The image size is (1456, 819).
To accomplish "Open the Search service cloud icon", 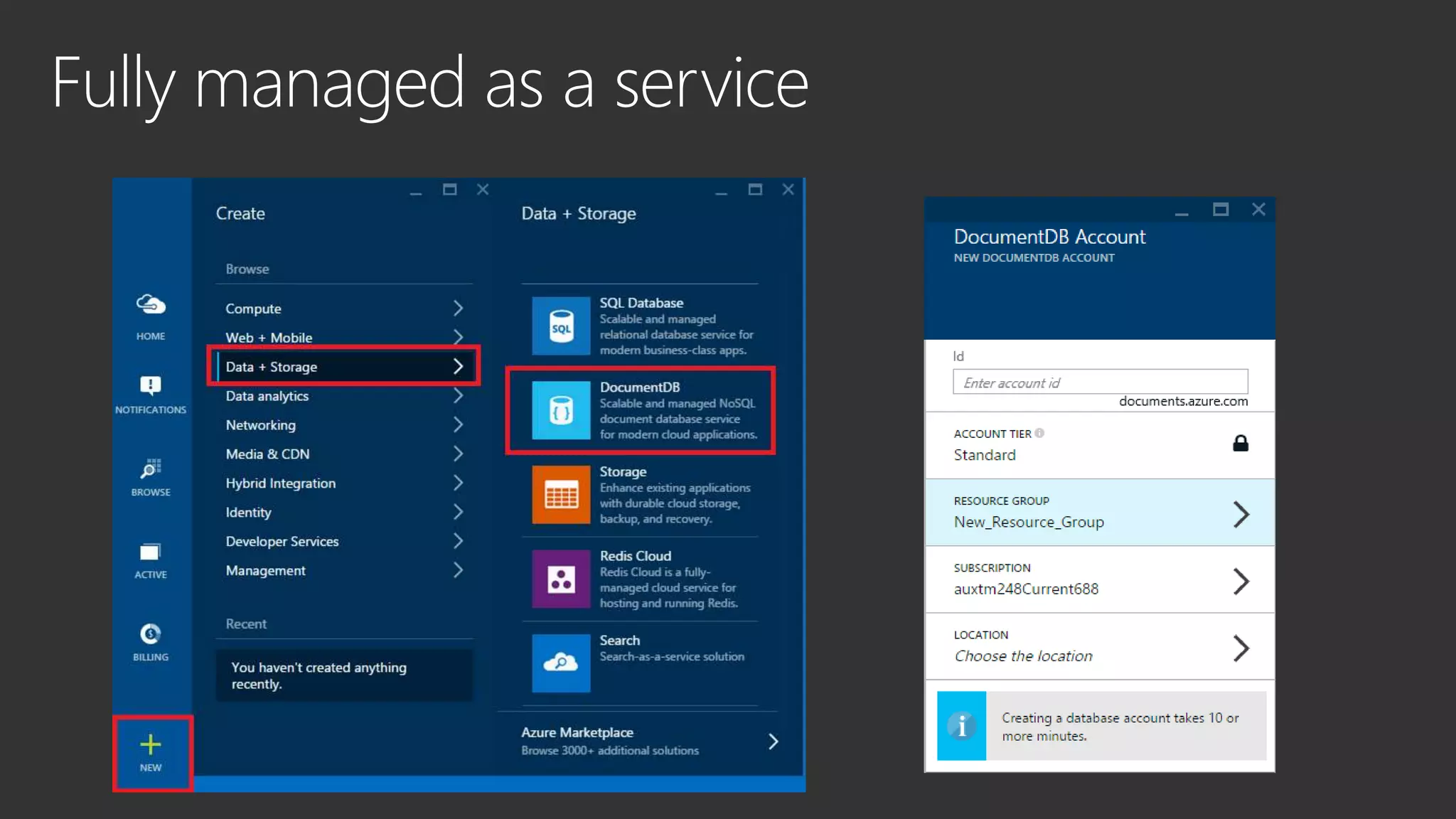I will tap(561, 663).
